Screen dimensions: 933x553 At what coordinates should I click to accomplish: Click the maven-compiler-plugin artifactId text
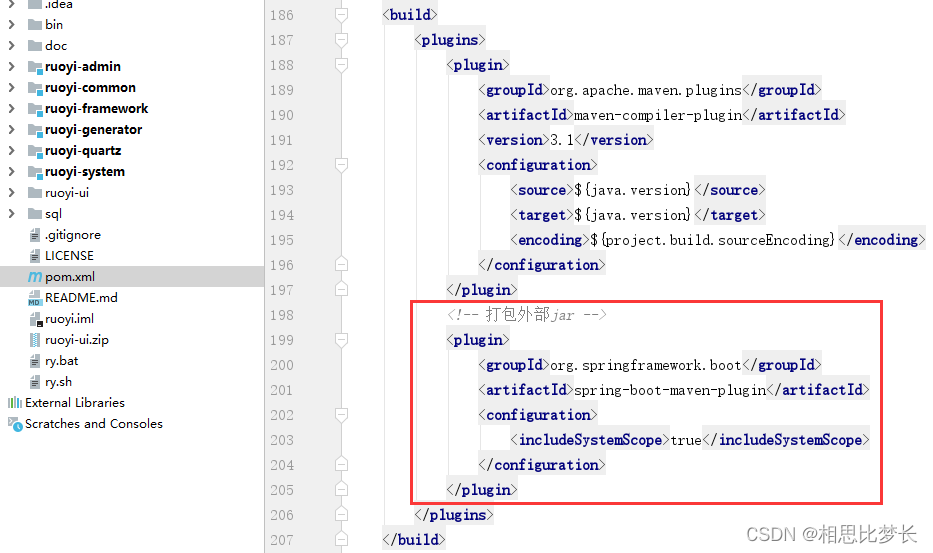tap(658, 115)
